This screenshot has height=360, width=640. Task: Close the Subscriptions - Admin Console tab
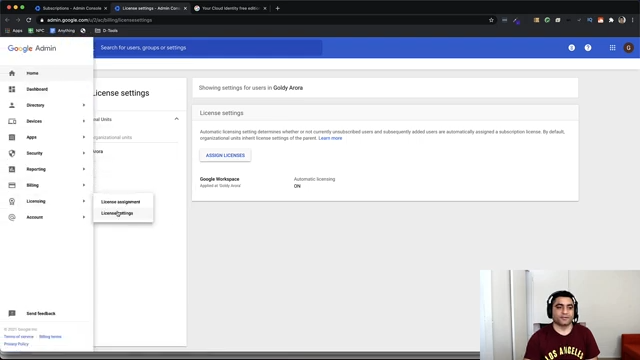click(105, 8)
